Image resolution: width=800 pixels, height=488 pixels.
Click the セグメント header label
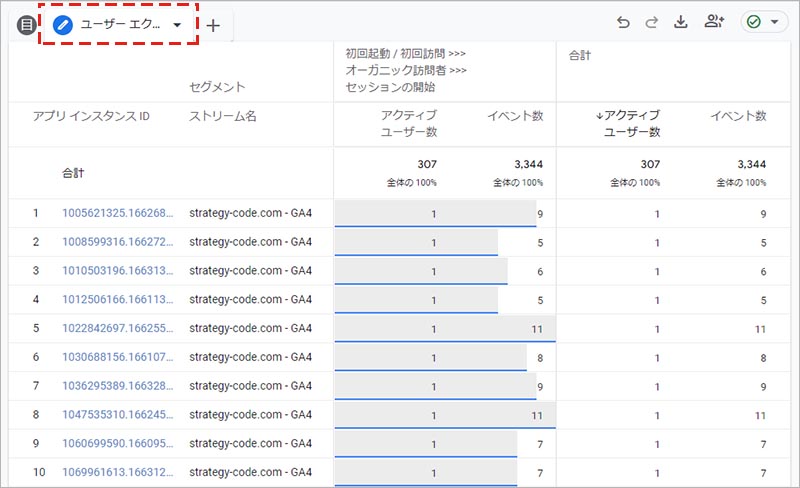pyautogui.click(x=217, y=87)
